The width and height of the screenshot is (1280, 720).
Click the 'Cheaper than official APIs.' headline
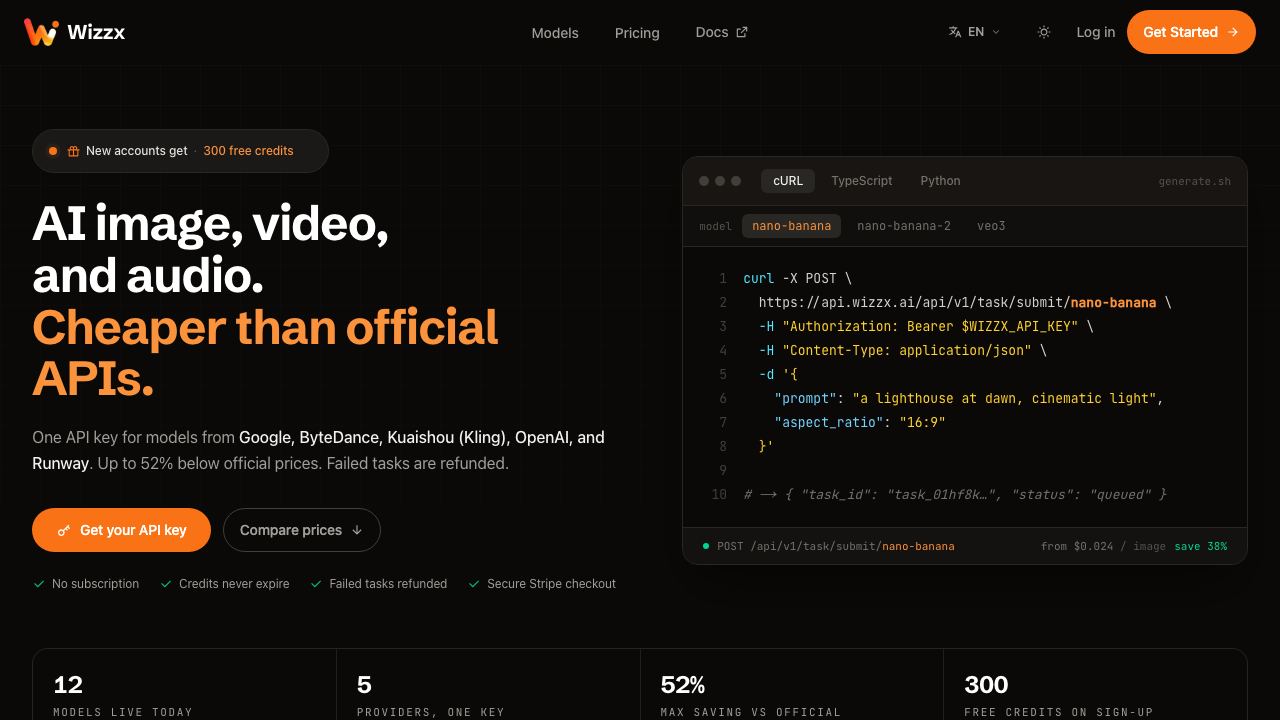265,353
